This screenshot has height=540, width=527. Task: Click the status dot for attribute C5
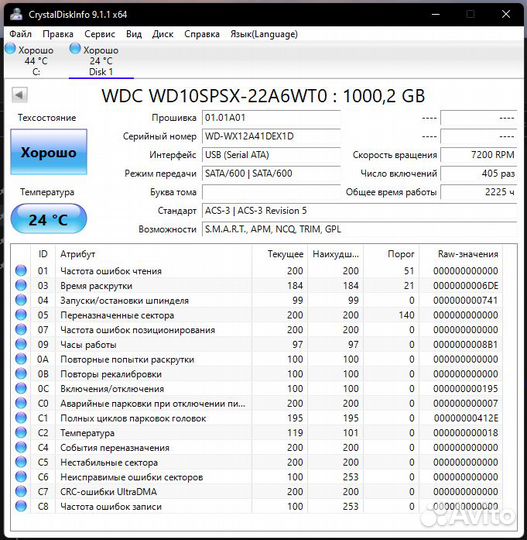21,462
